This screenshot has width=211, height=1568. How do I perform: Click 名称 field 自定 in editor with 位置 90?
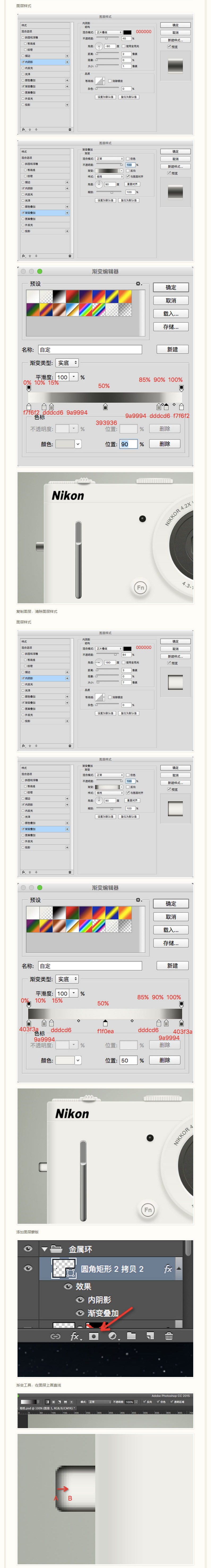coord(90,349)
